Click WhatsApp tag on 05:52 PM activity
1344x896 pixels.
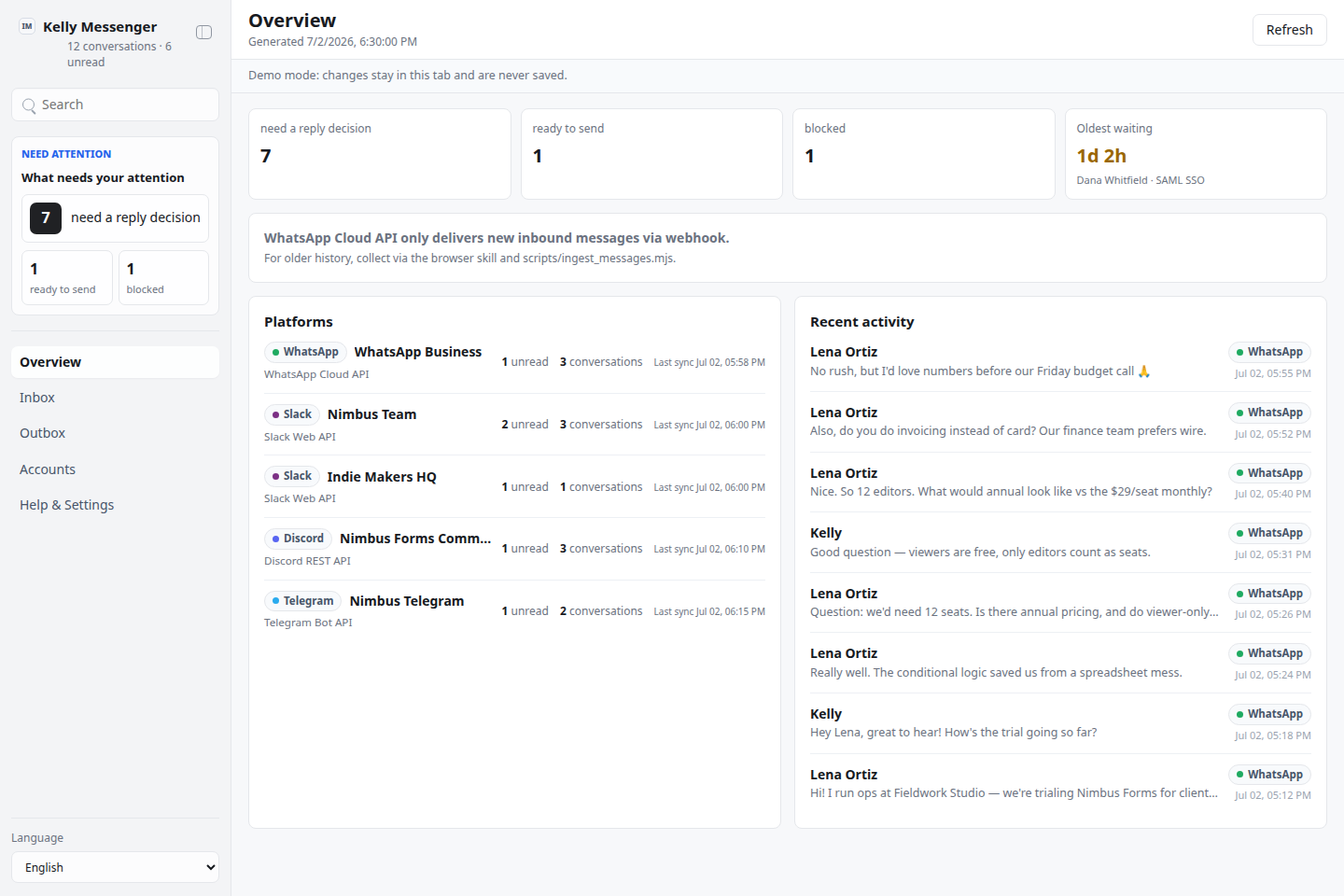(x=1269, y=413)
